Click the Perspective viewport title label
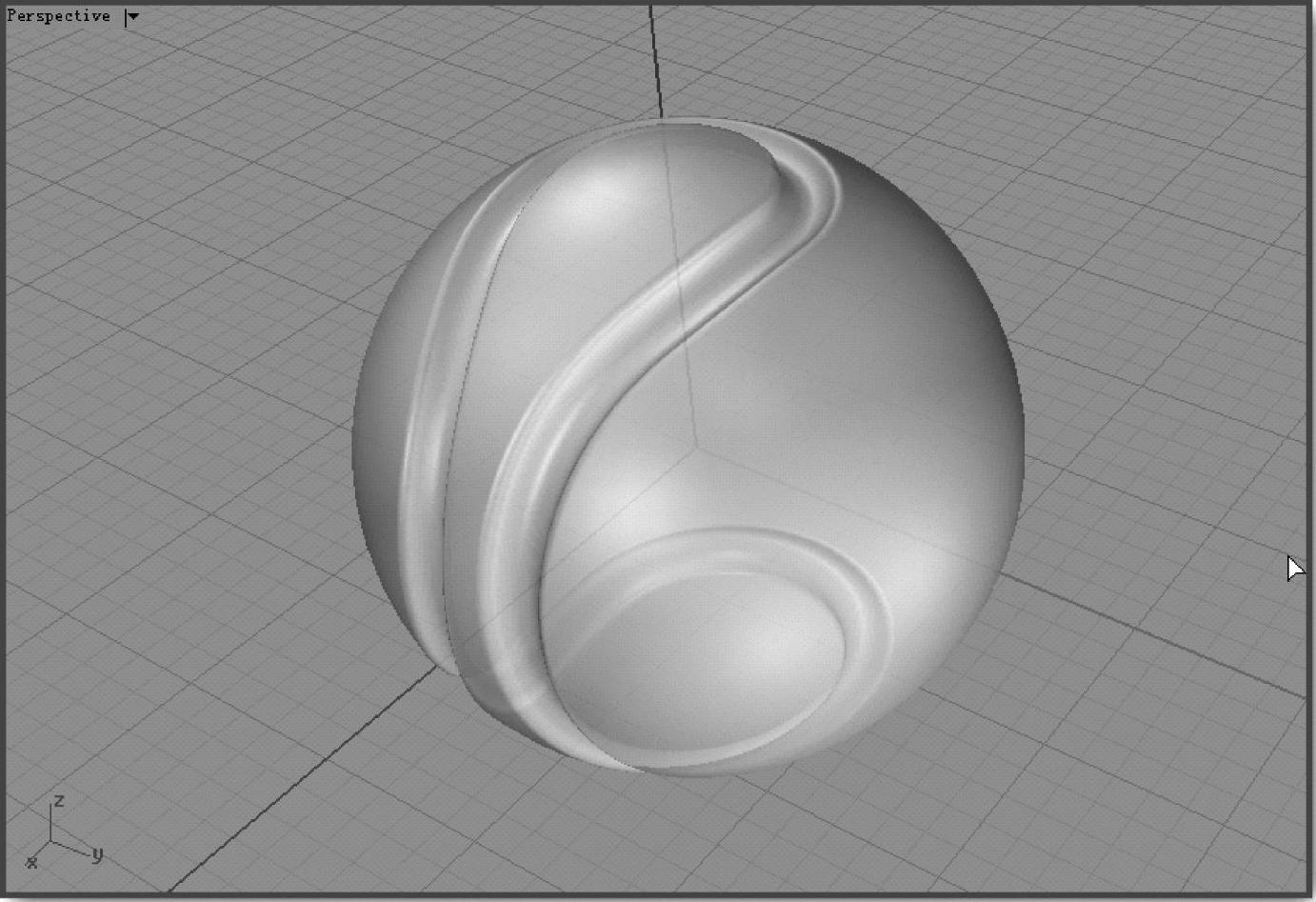Screen dimensions: 1316x902 58,16
